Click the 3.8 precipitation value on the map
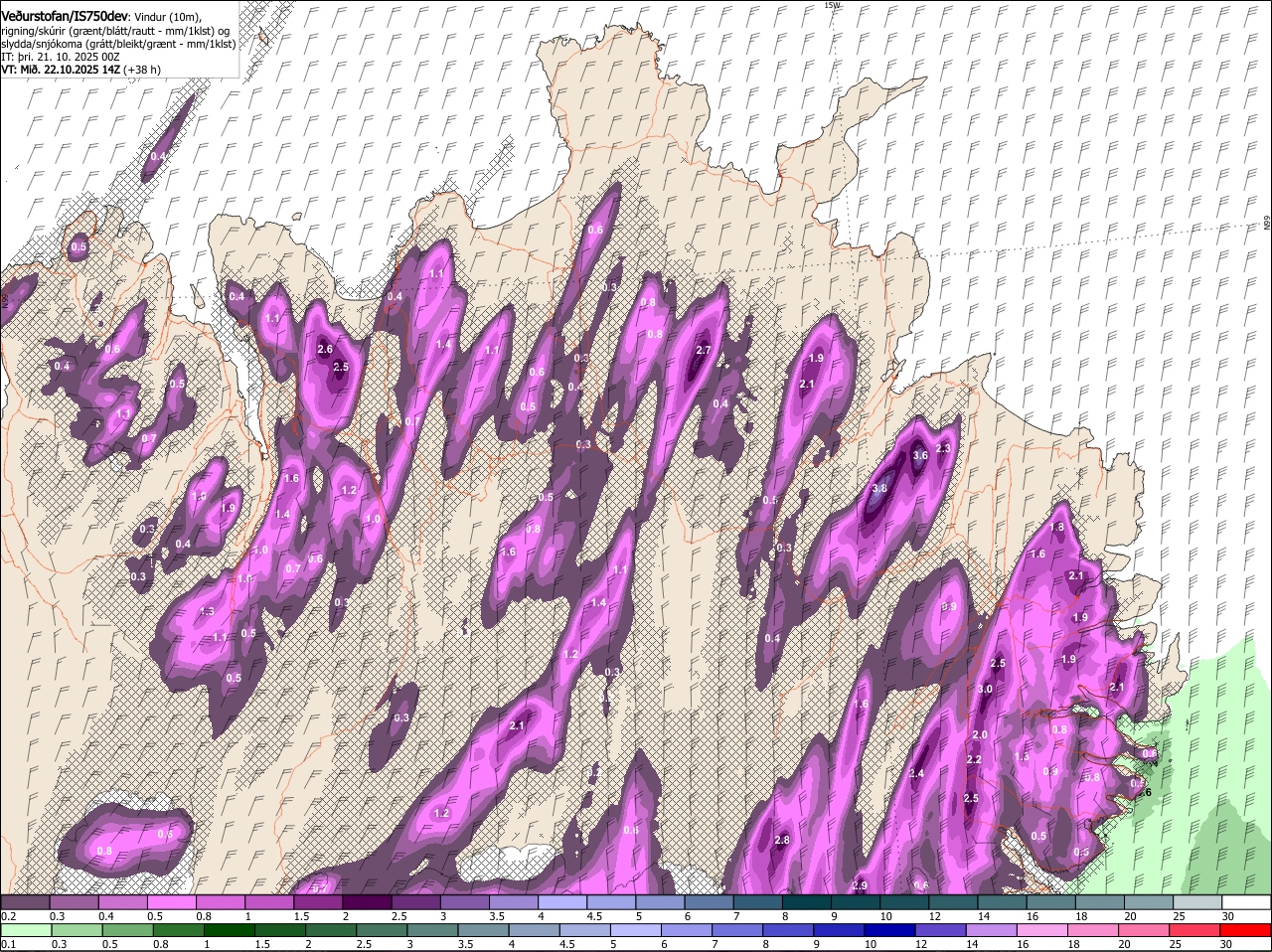This screenshot has height=952, width=1272. (879, 488)
